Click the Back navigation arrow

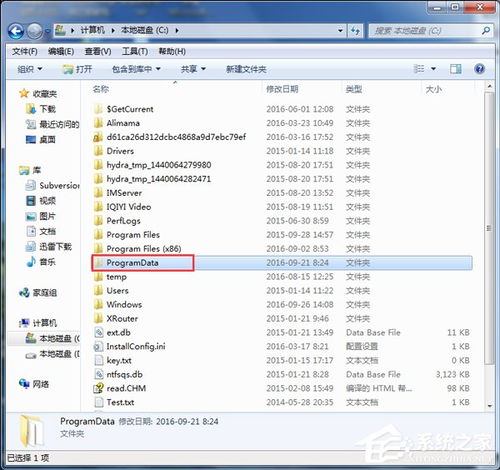point(16,31)
